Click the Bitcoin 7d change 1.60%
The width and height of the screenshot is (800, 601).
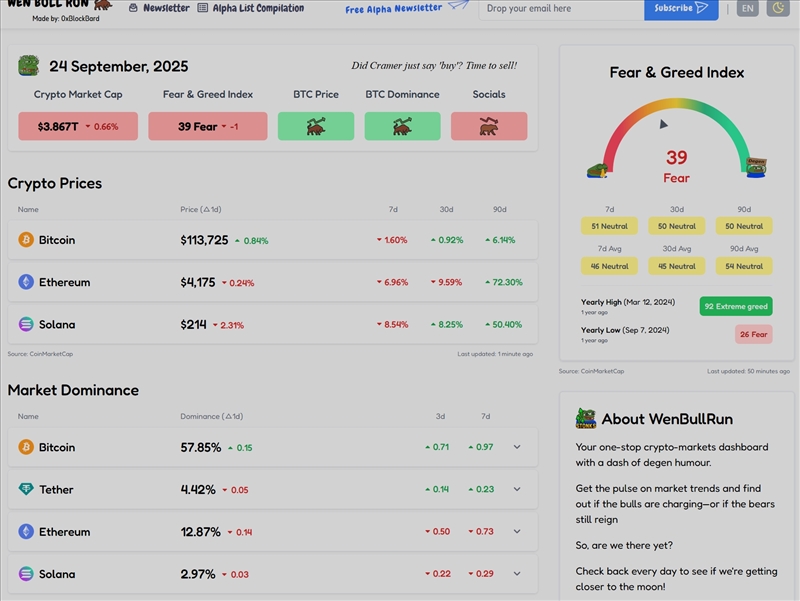point(392,240)
